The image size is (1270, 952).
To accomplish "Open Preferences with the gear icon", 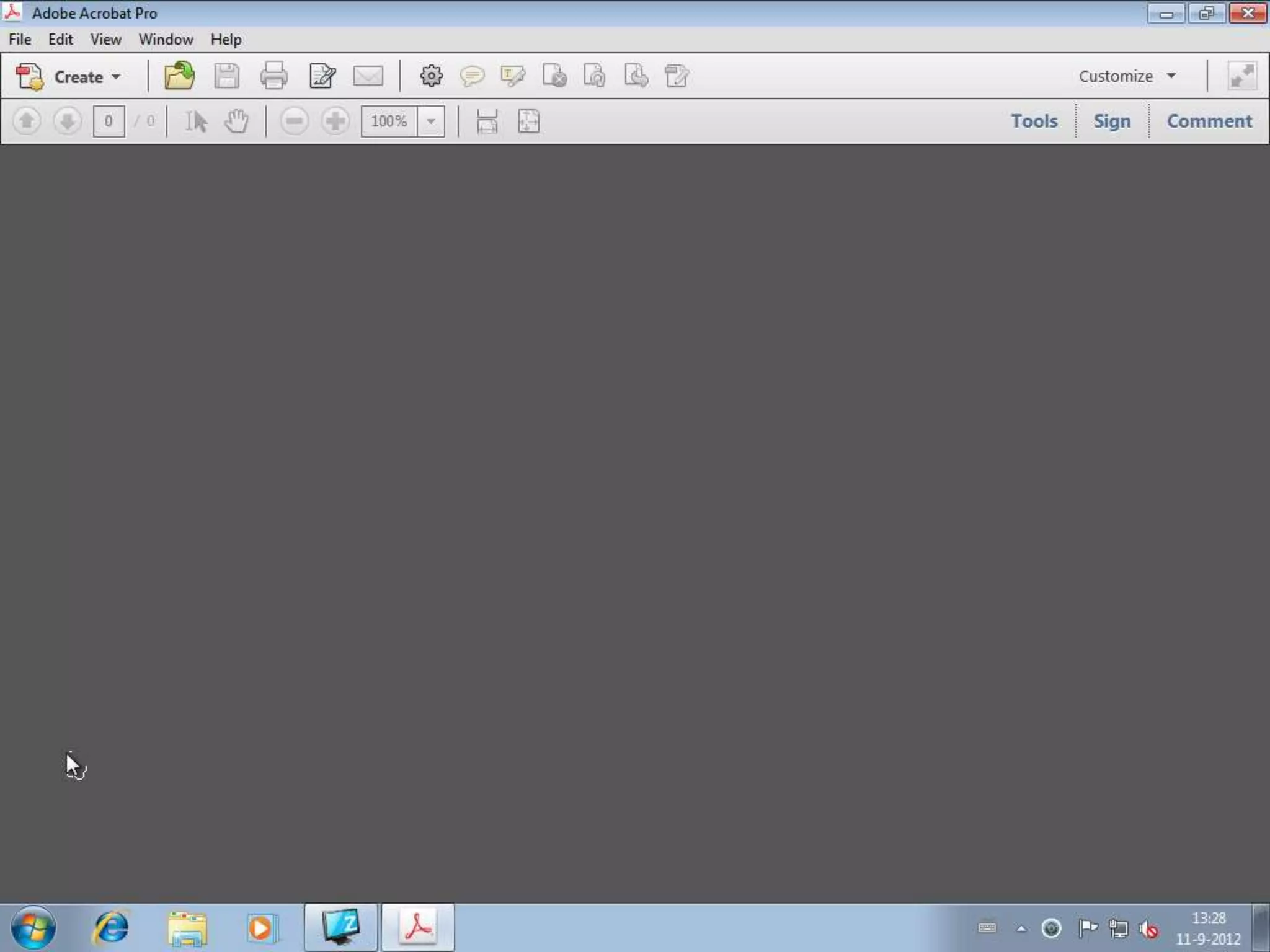I will pyautogui.click(x=431, y=76).
